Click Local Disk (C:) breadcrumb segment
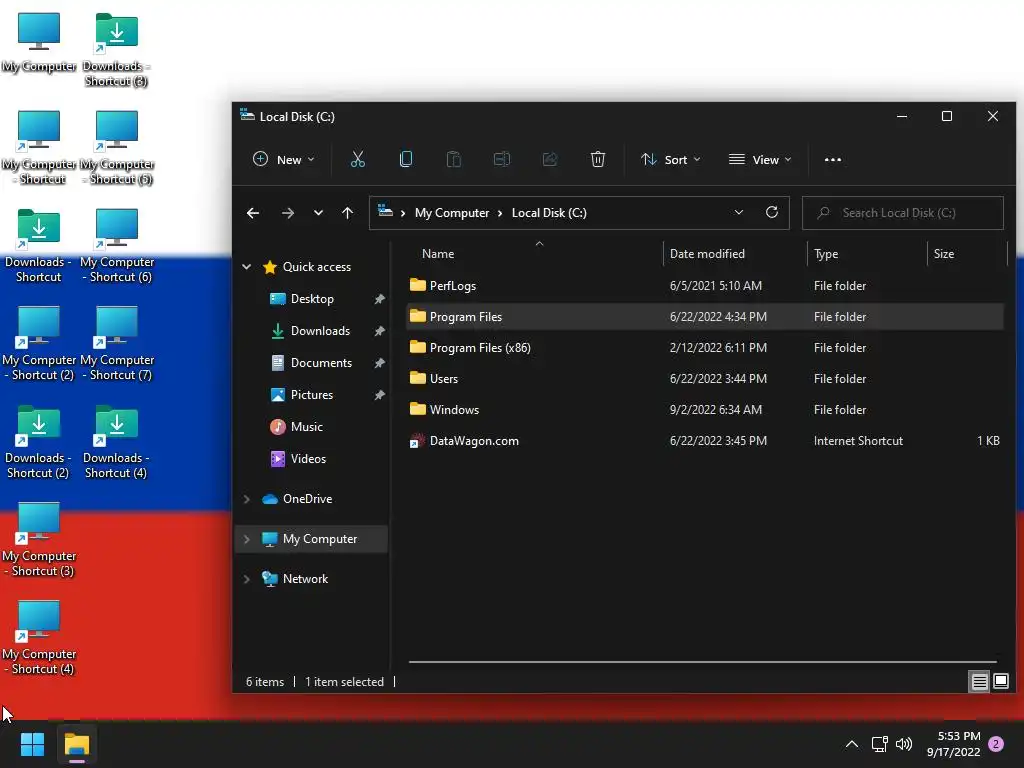 click(x=549, y=213)
